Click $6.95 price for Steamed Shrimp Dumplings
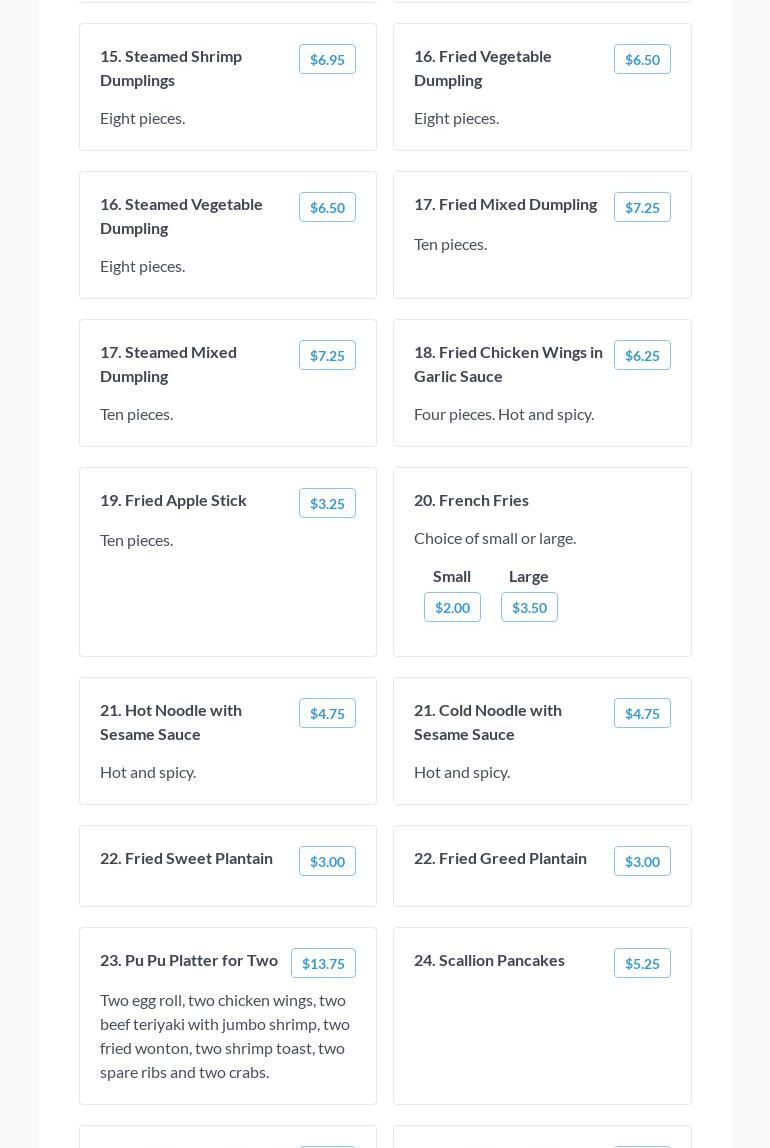Viewport: 770px width, 1148px height. (327, 60)
